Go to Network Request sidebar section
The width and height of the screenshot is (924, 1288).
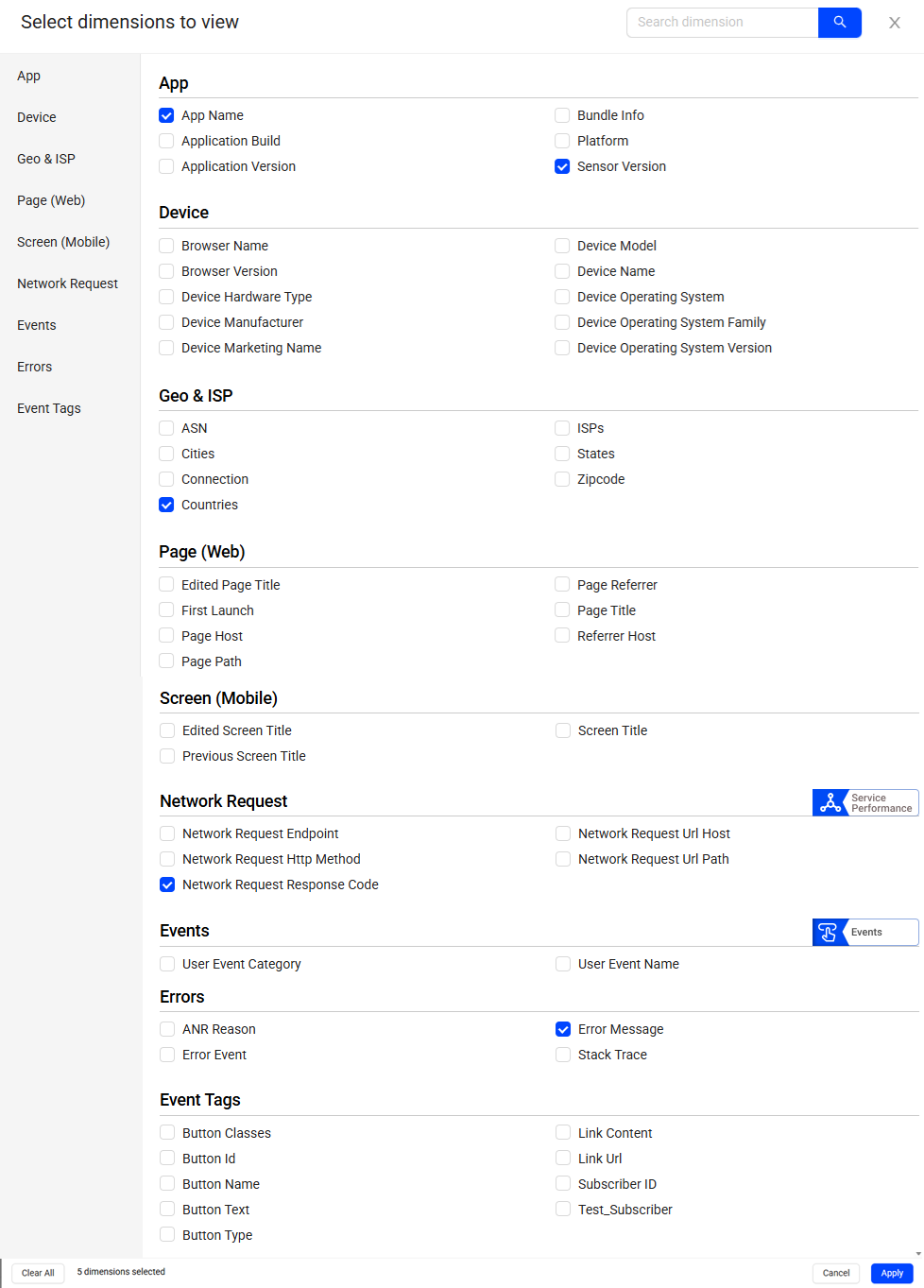pyautogui.click(x=67, y=283)
